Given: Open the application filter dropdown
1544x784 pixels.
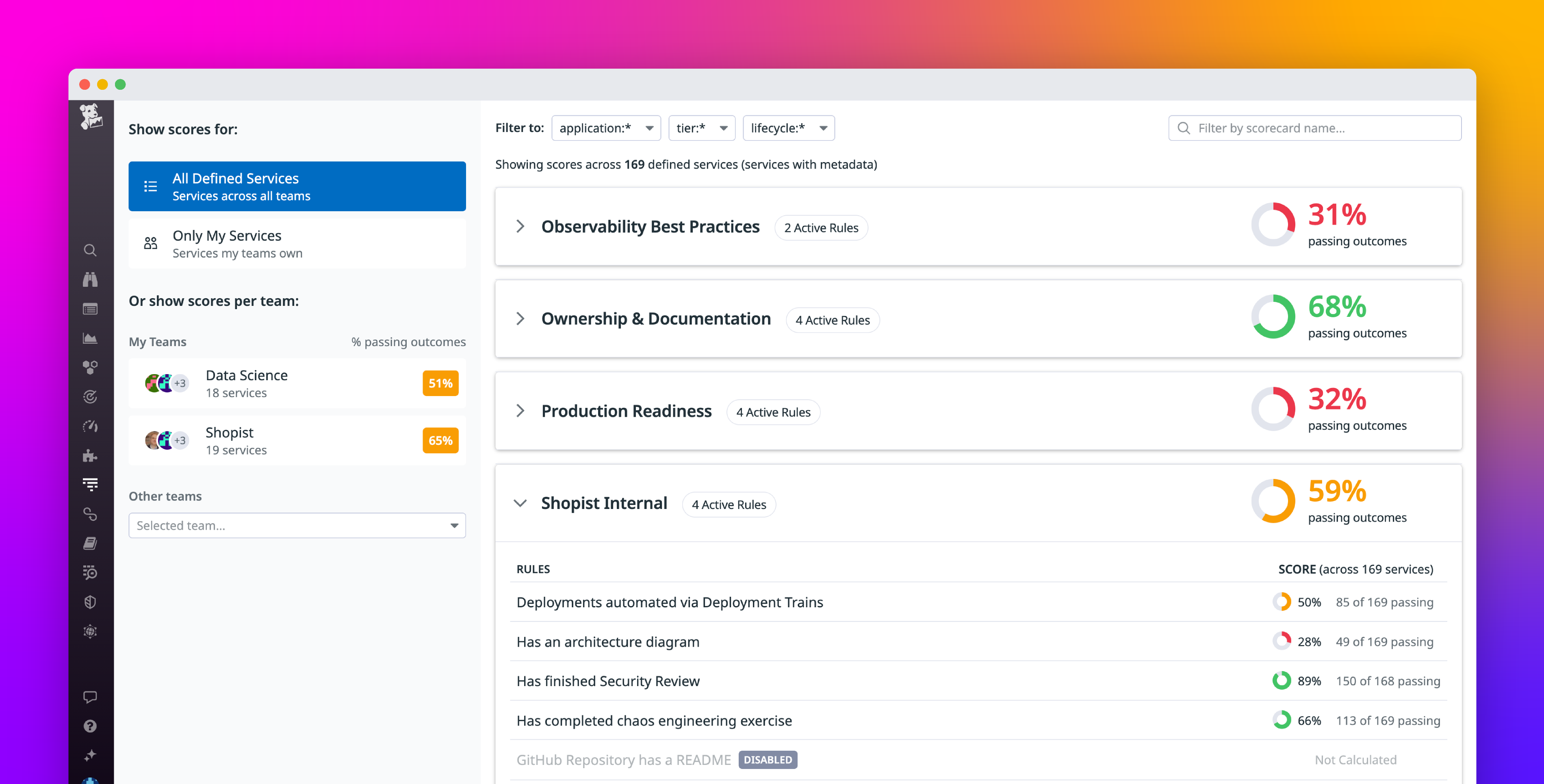Looking at the screenshot, I should click(606, 128).
